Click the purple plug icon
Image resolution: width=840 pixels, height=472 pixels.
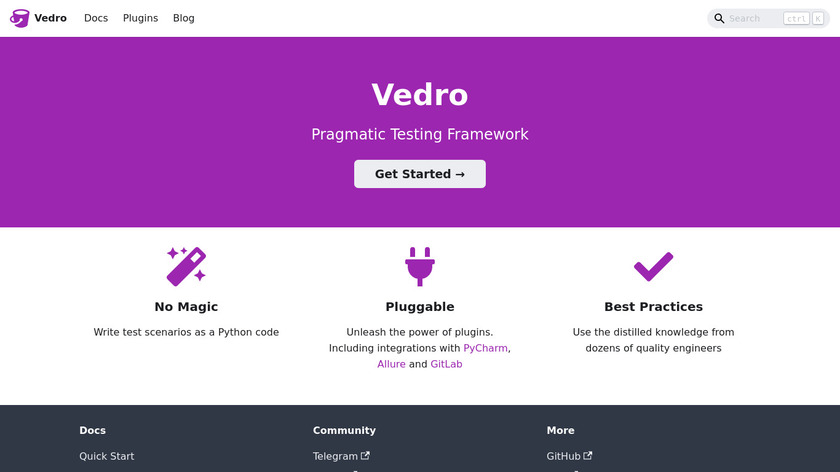(420, 266)
